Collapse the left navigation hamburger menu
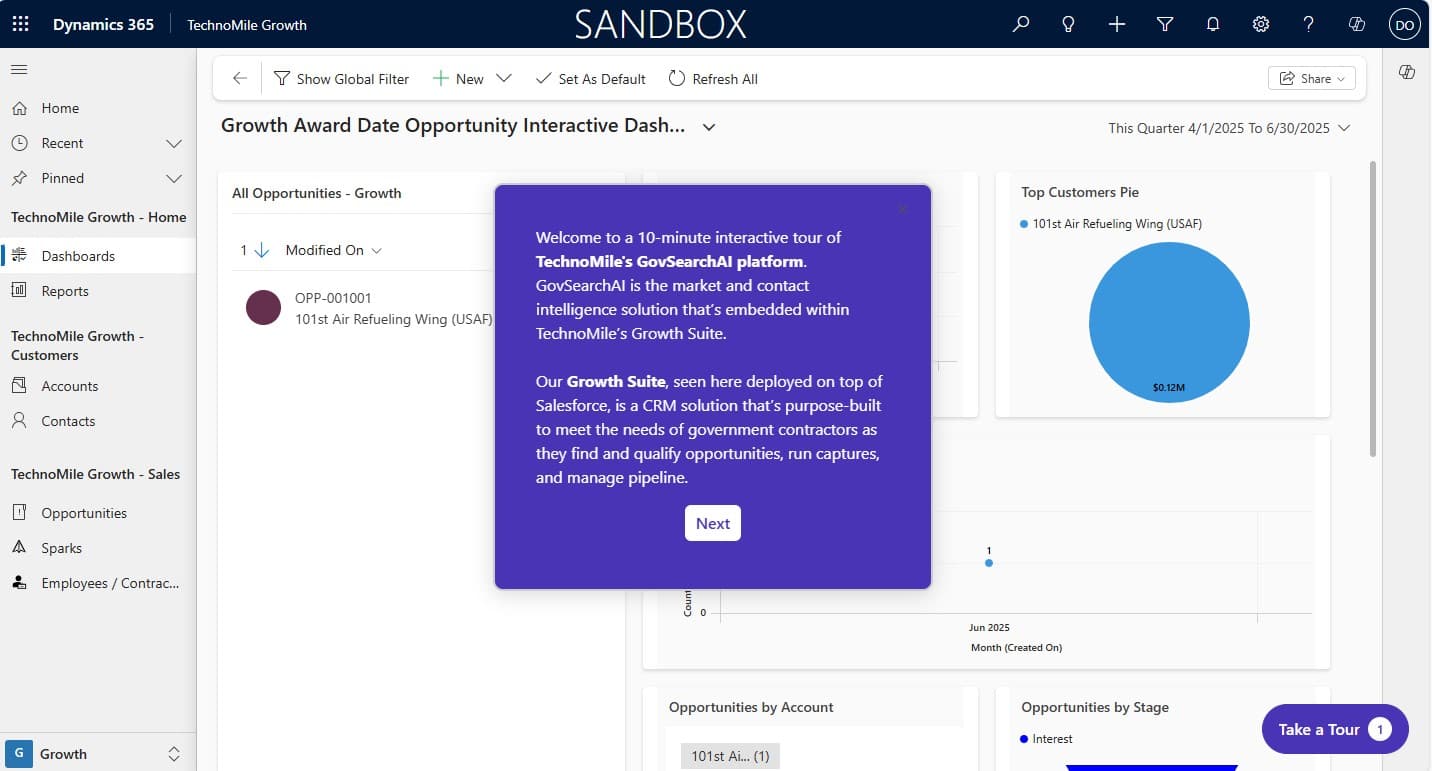Screen dimensions: 1432x771 tap(19, 69)
